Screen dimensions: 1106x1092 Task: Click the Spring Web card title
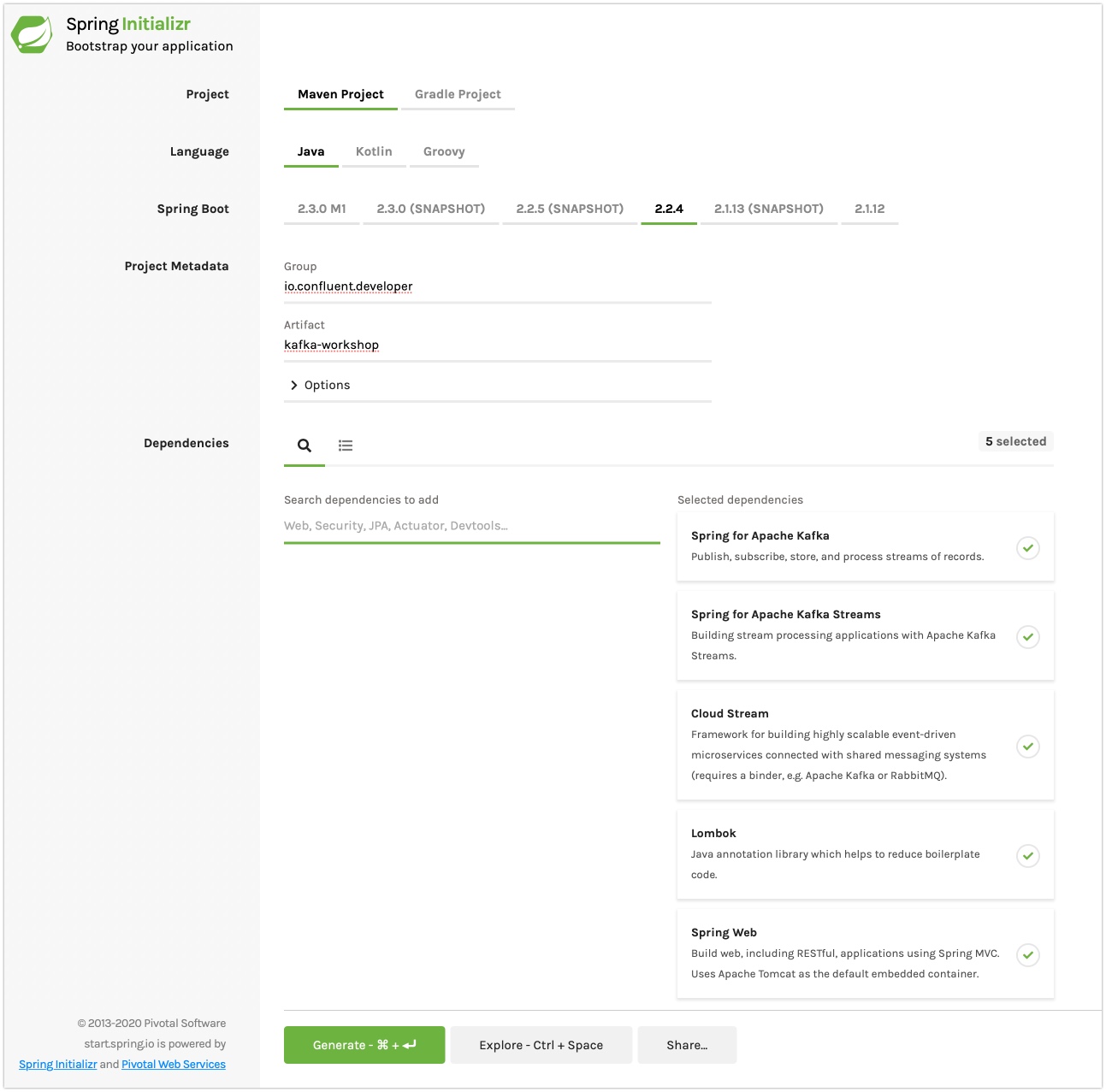724,933
